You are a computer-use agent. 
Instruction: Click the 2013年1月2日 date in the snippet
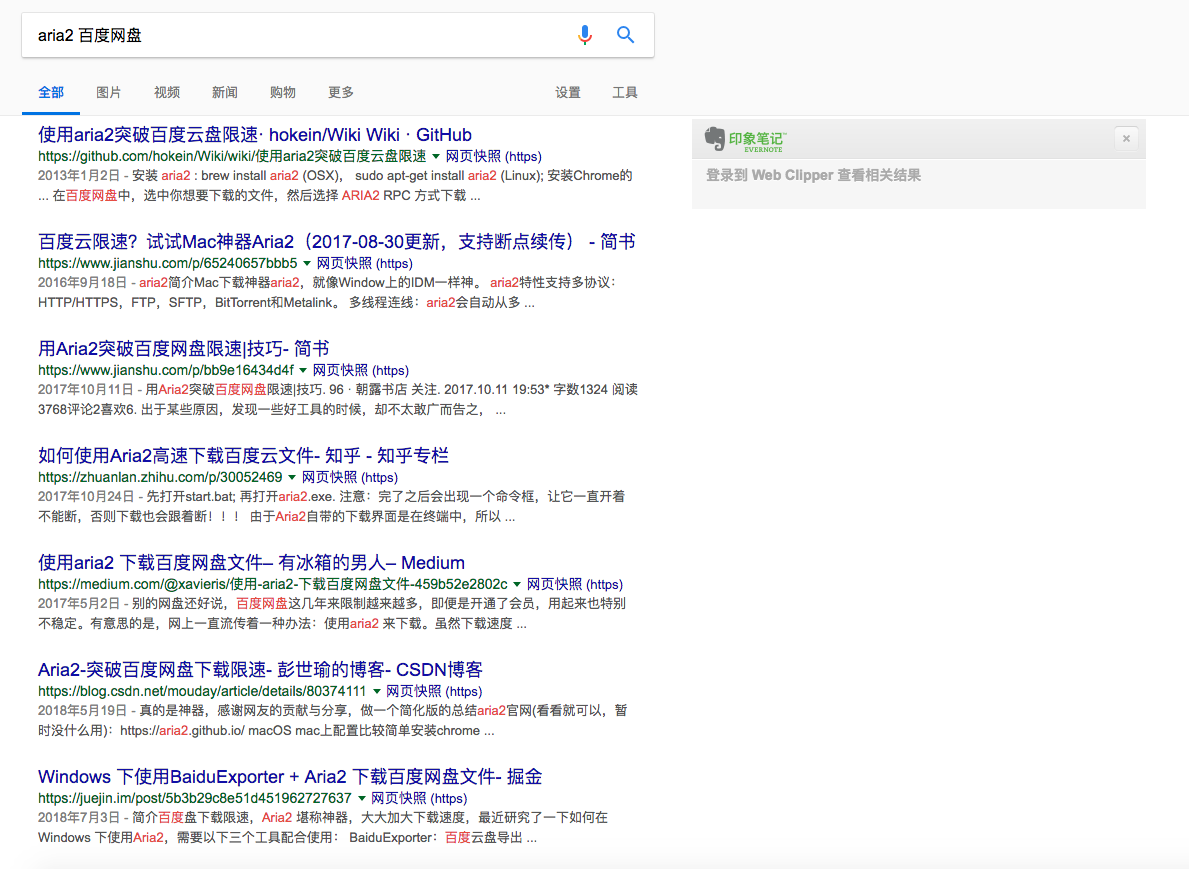[x=79, y=176]
